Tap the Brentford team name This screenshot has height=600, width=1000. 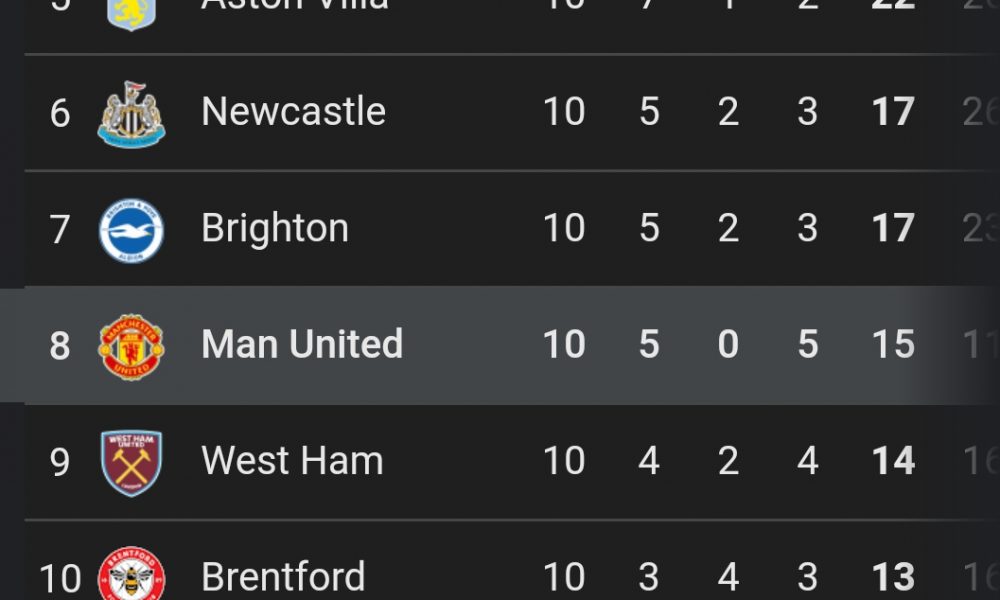pos(283,577)
